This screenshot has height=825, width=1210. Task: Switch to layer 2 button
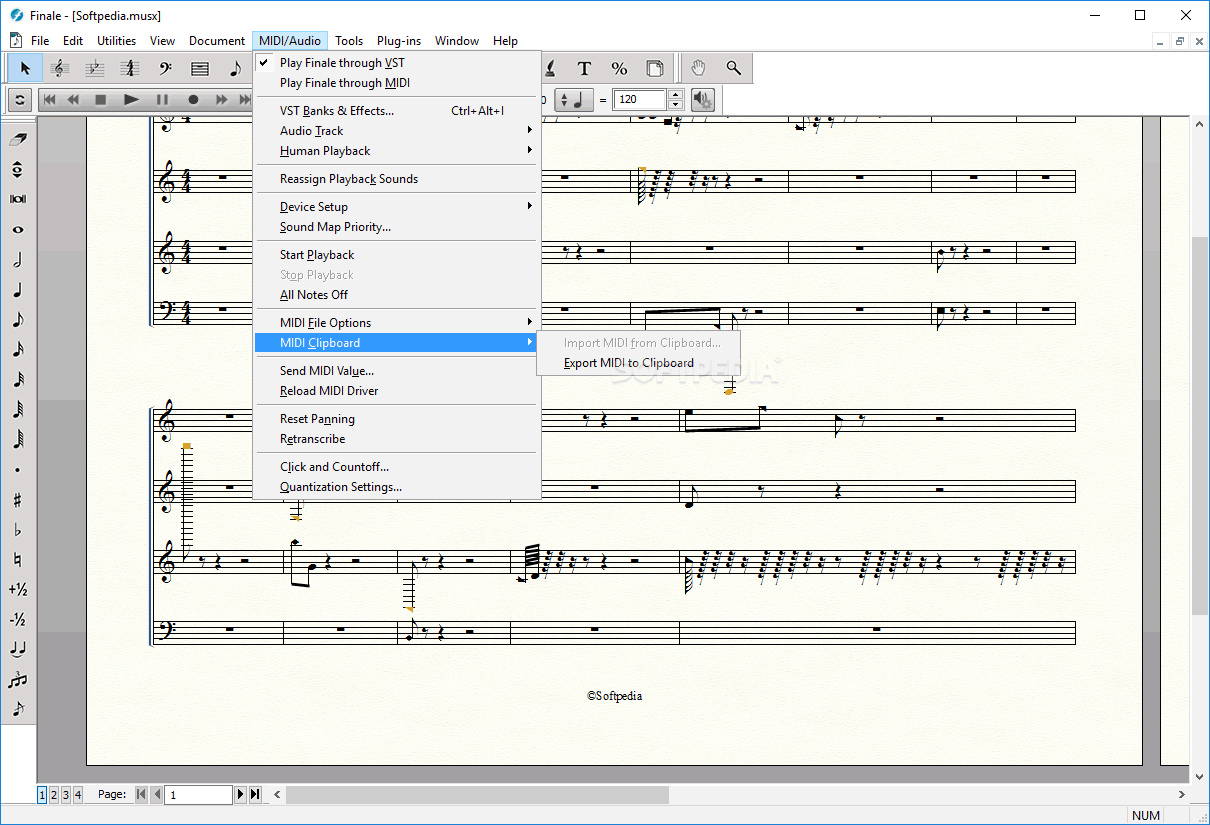coord(54,795)
